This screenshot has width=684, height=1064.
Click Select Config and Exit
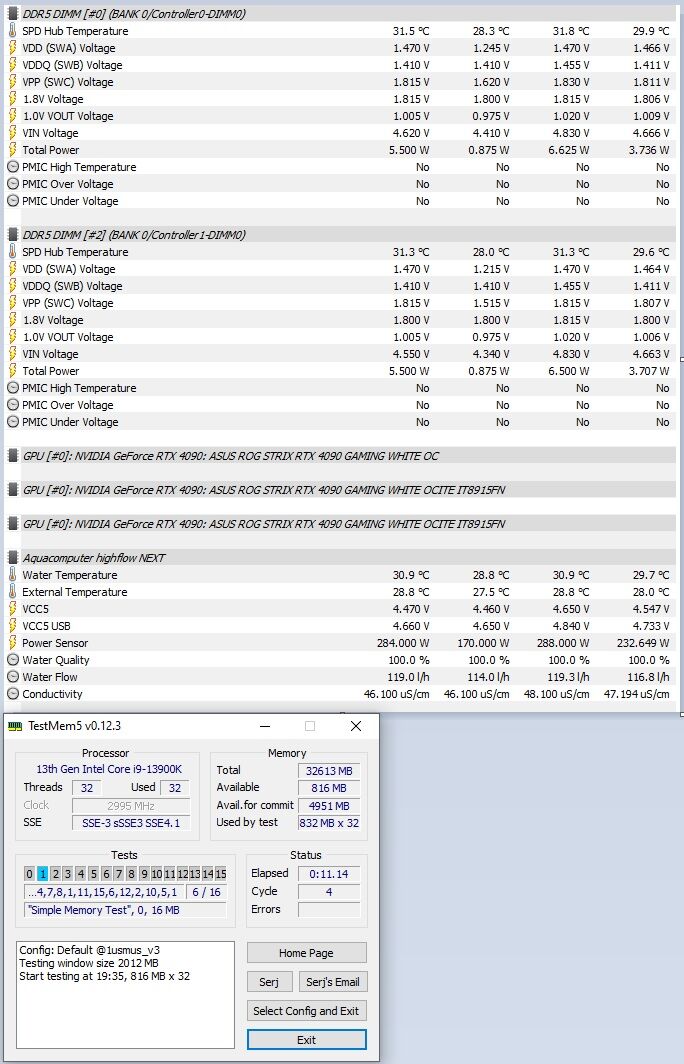(x=307, y=1011)
